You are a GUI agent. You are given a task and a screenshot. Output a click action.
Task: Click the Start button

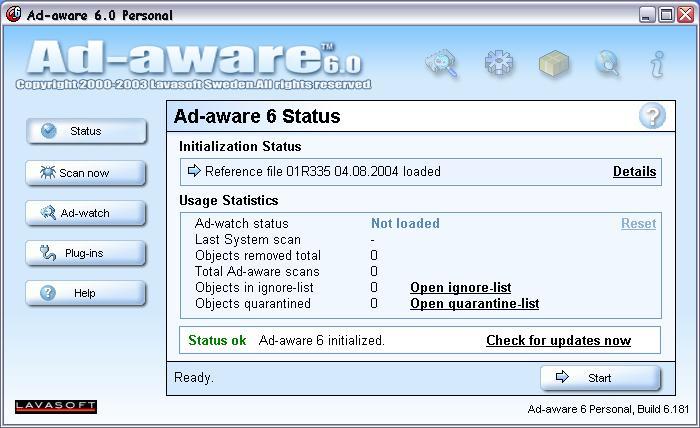click(600, 378)
